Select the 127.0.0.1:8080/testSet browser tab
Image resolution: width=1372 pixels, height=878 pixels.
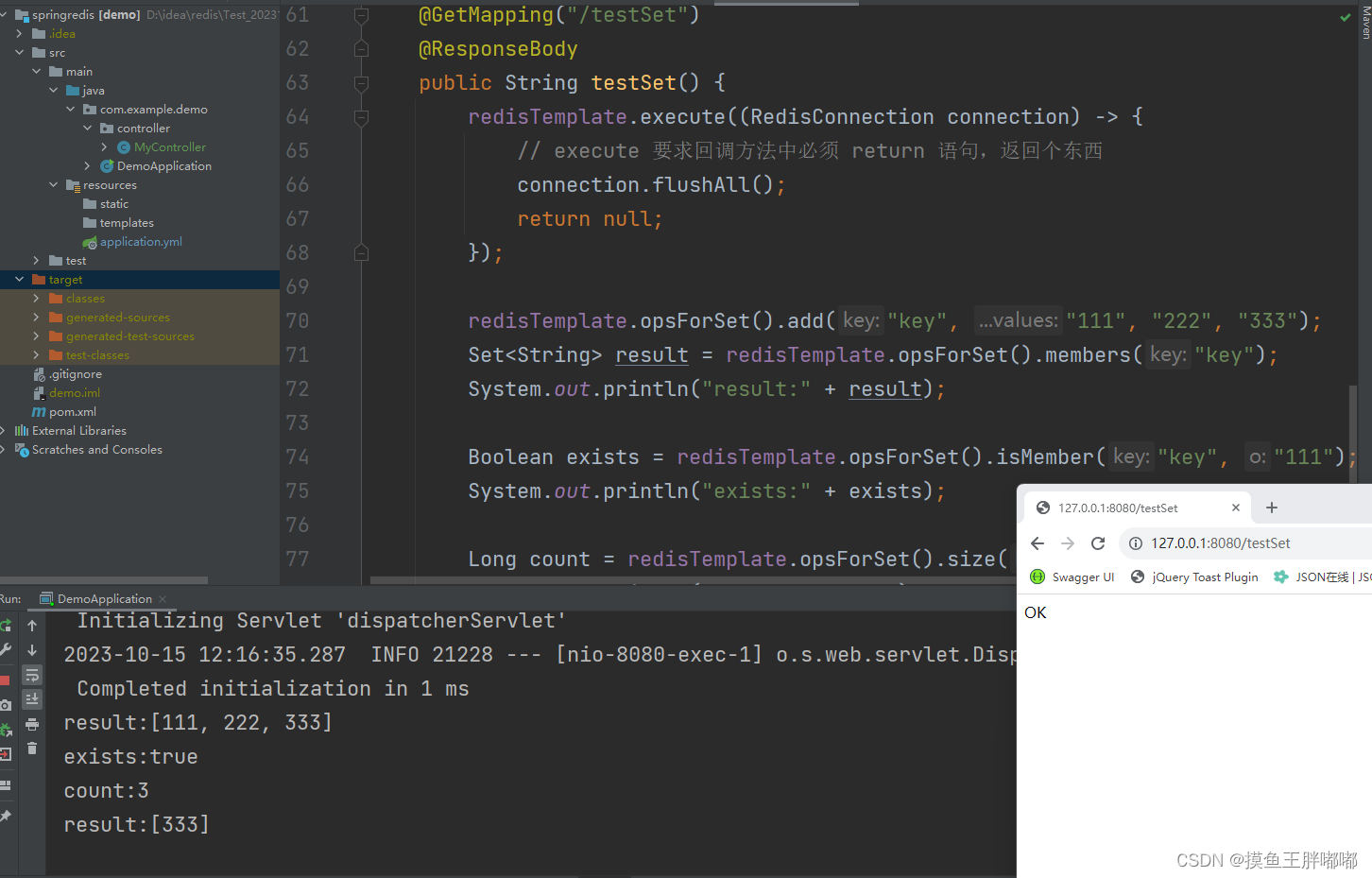pos(1137,508)
